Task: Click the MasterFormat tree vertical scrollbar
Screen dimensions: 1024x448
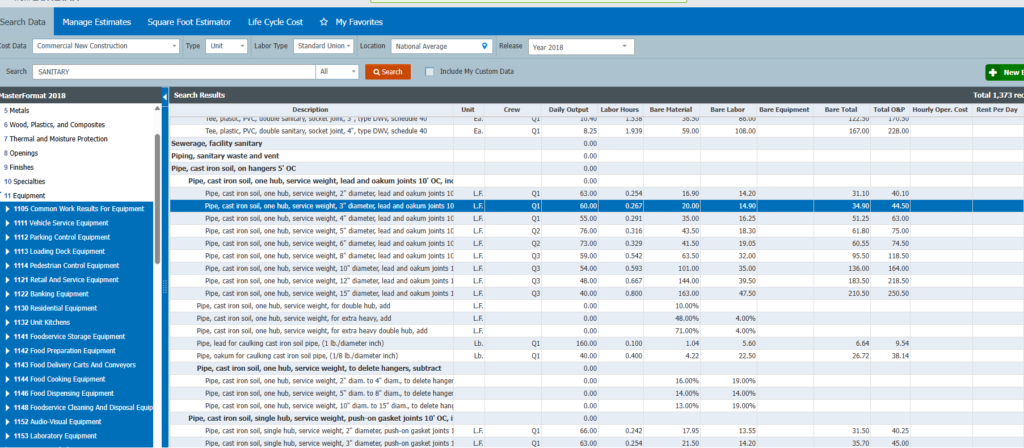Action: tap(157, 199)
